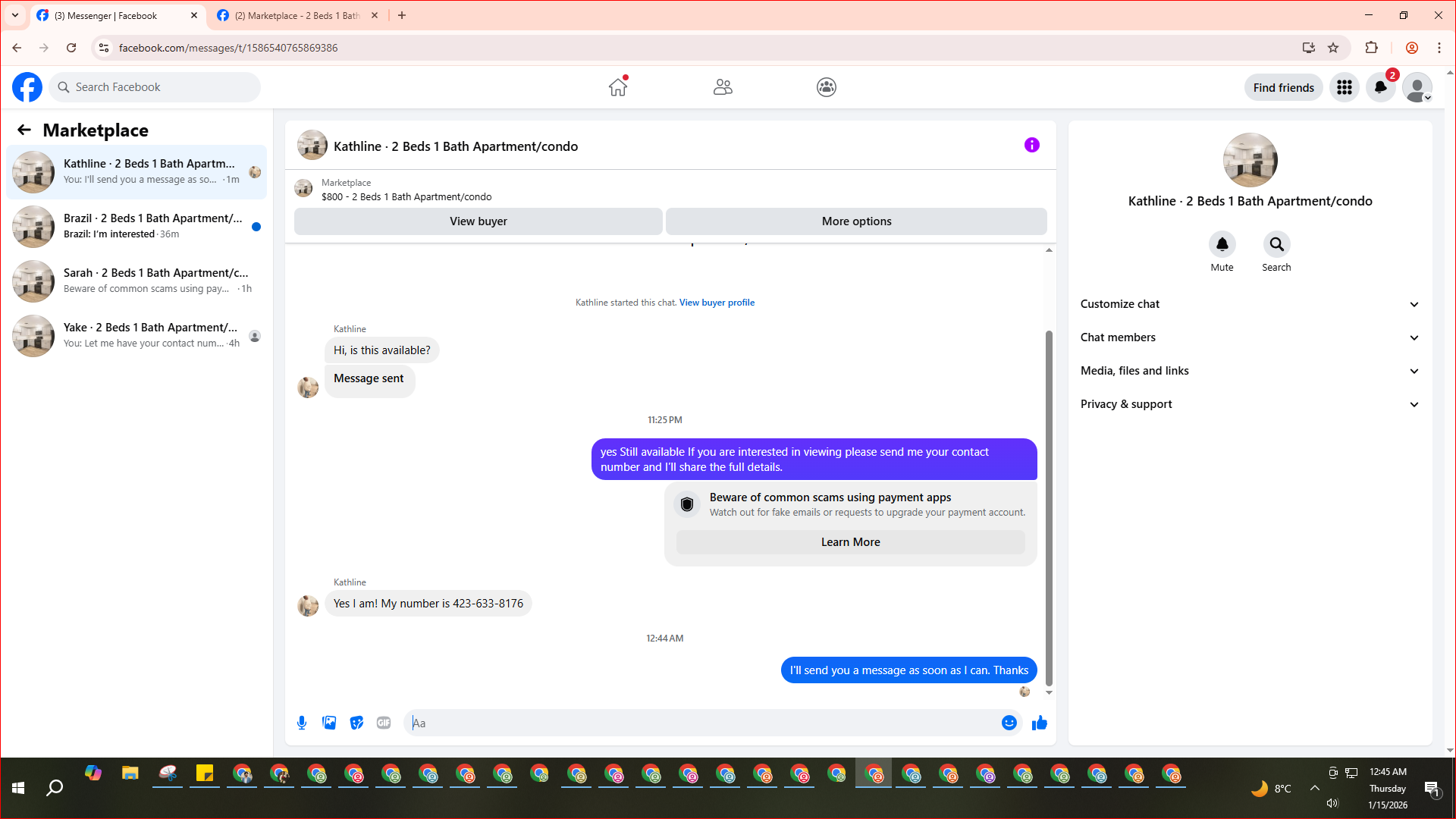Send a thumbs up like
The image size is (1456, 819).
pos(1039,723)
